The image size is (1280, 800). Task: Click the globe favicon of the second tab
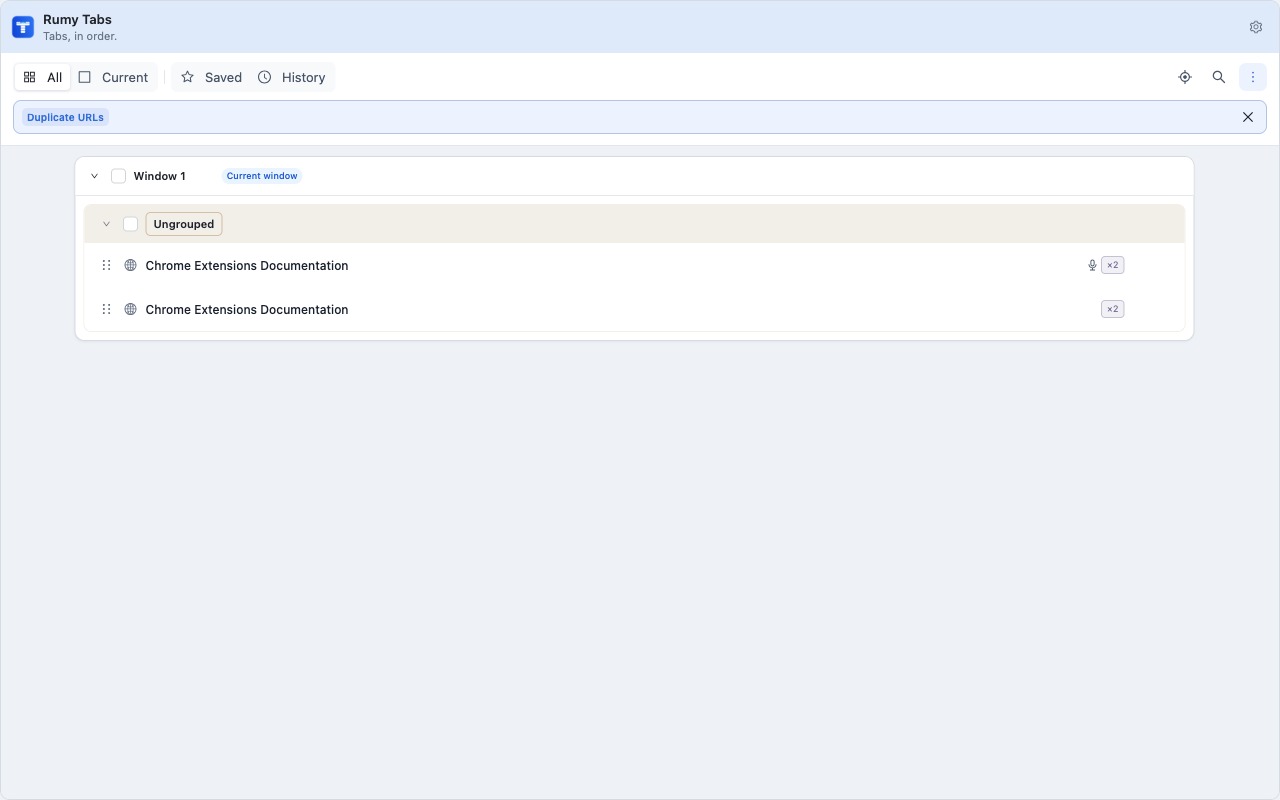pyautogui.click(x=130, y=309)
